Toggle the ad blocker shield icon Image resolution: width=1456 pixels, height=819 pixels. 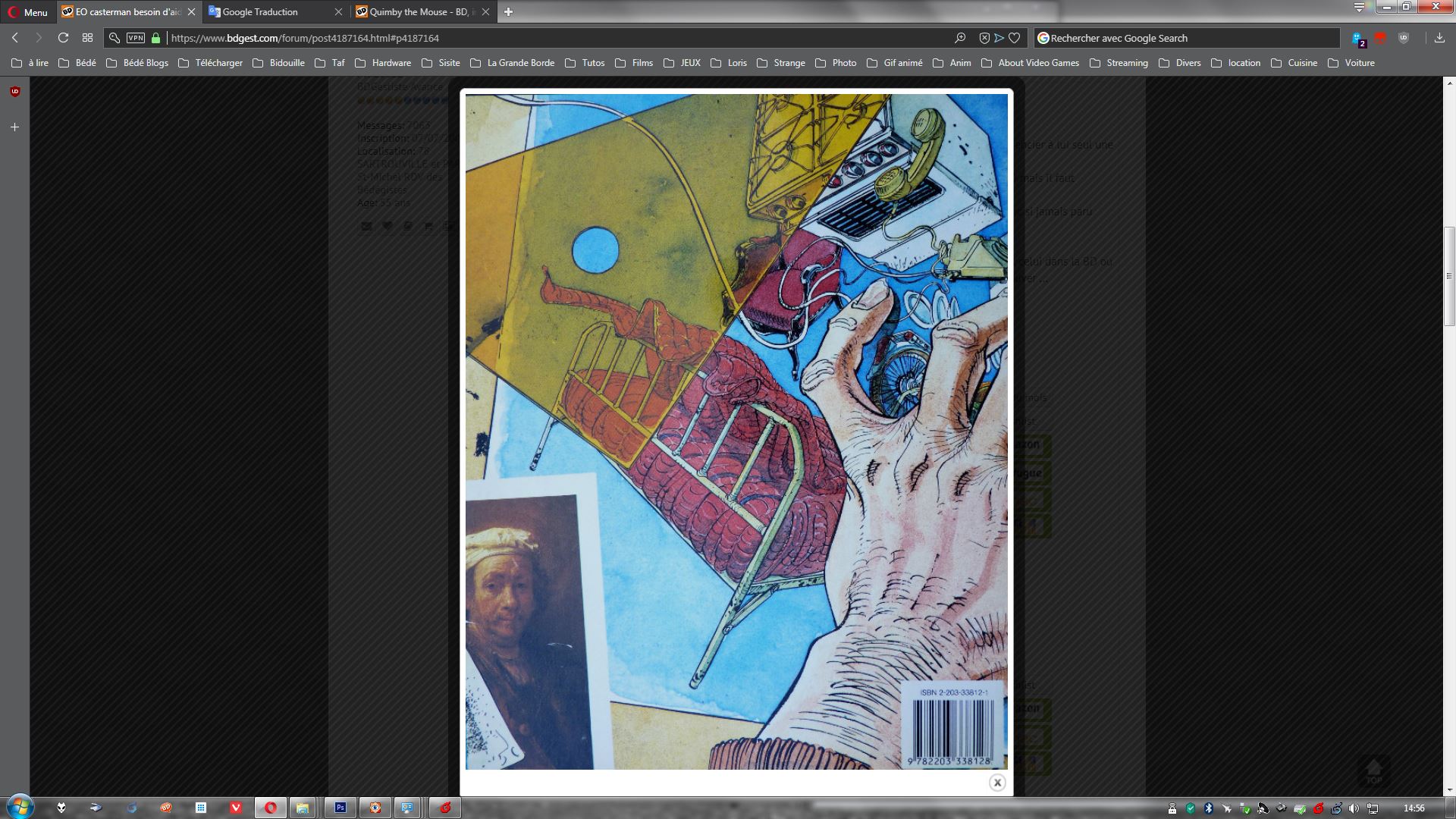[x=984, y=38]
